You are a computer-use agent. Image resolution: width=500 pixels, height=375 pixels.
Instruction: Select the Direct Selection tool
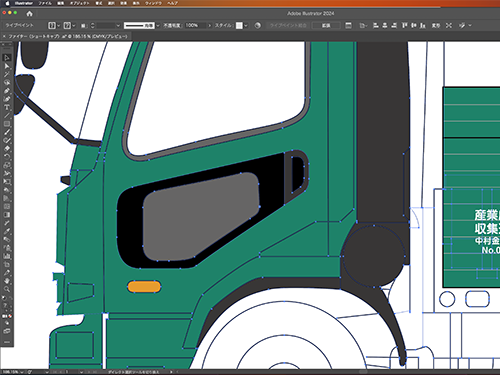7,66
